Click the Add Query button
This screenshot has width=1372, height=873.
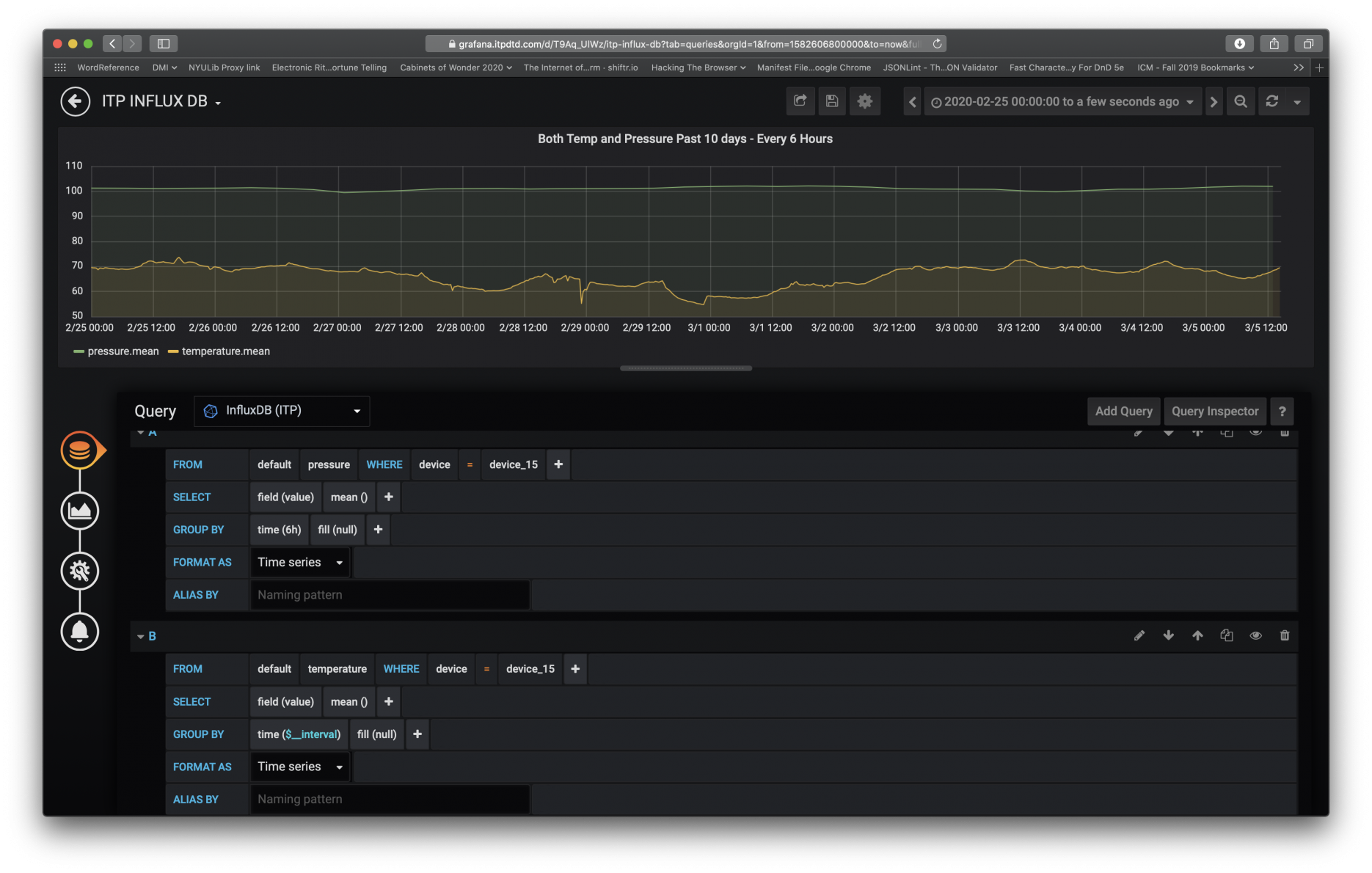click(x=1123, y=411)
